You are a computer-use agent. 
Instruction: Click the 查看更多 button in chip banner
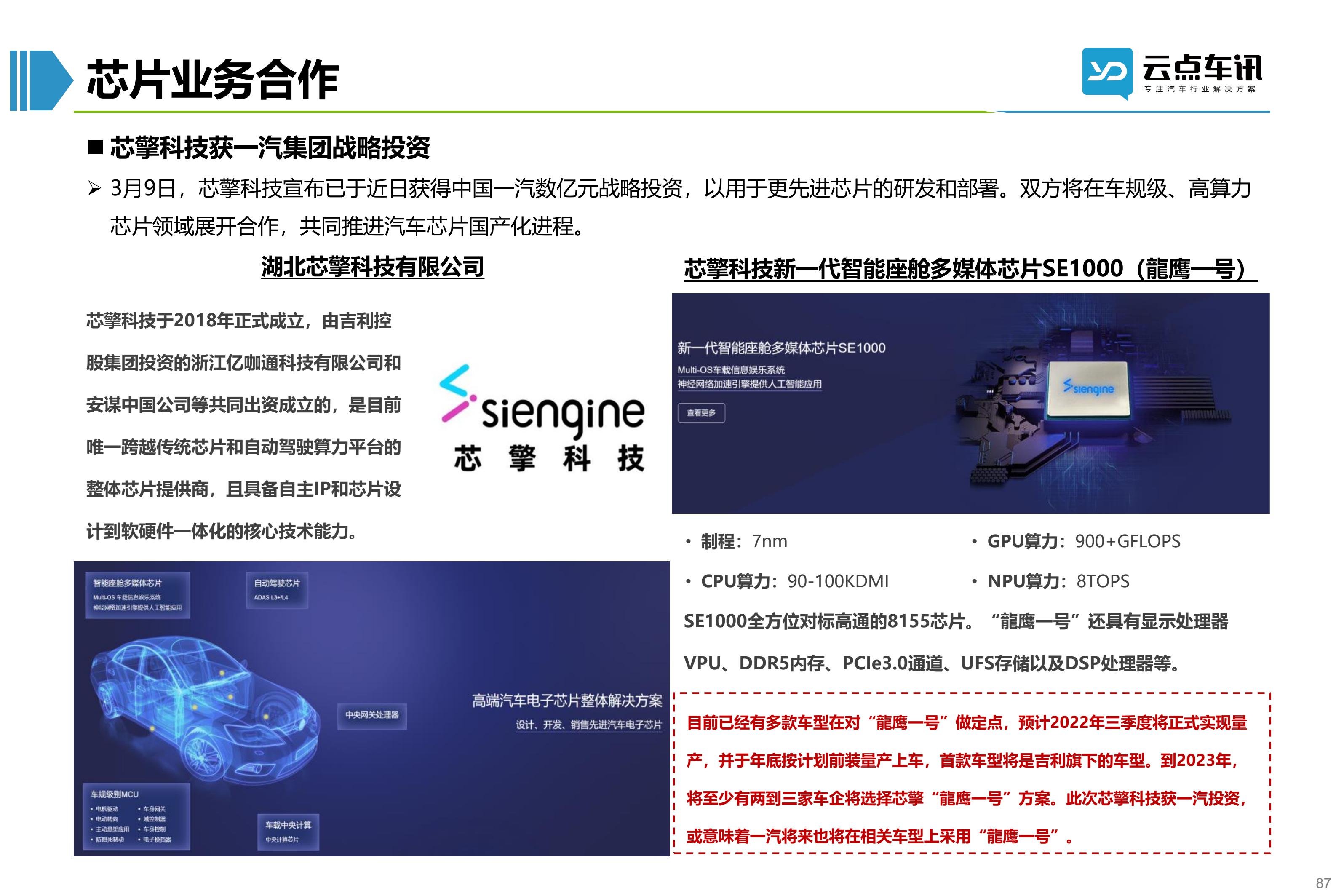tap(701, 412)
